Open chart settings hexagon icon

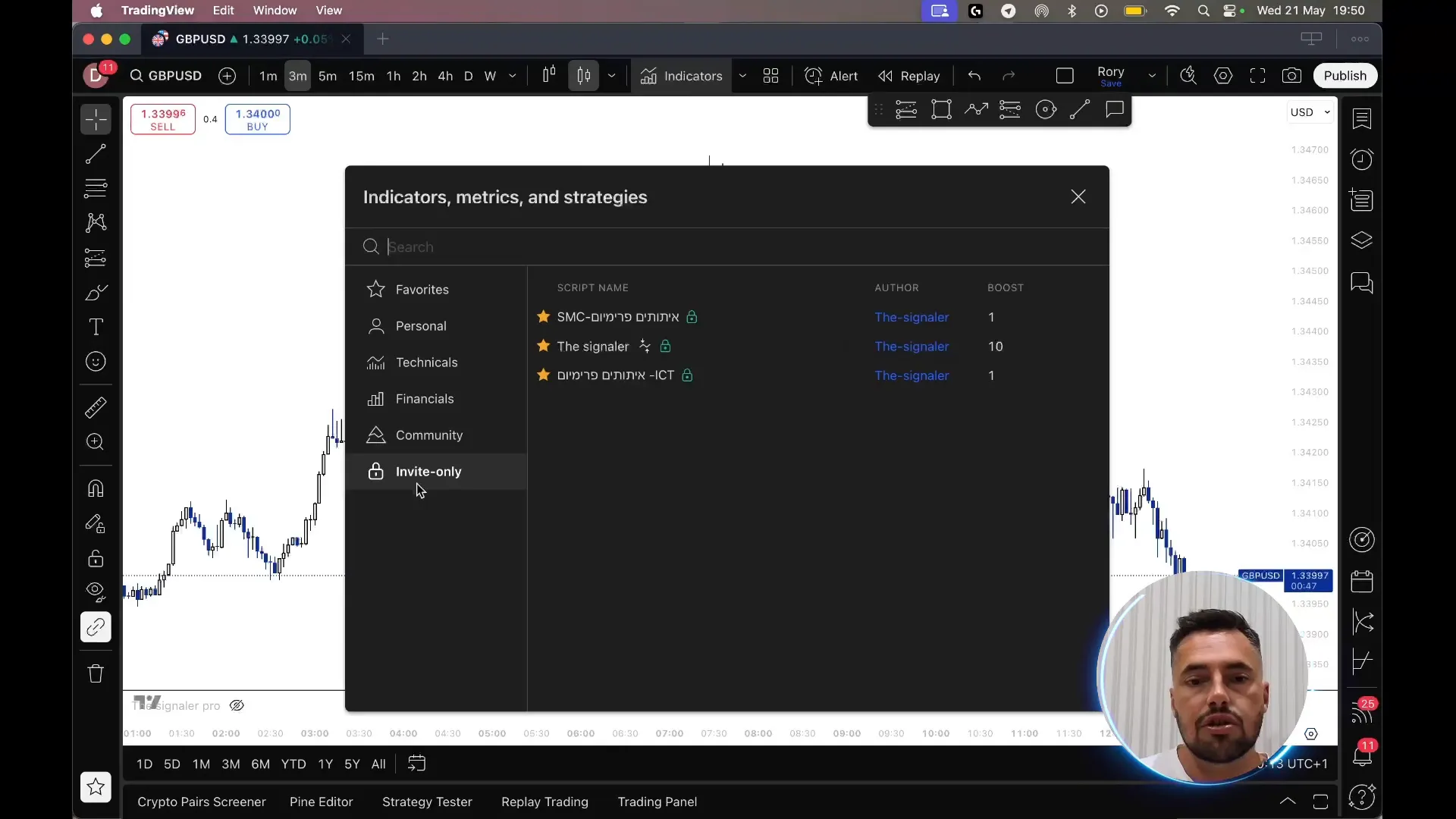pos(1222,76)
